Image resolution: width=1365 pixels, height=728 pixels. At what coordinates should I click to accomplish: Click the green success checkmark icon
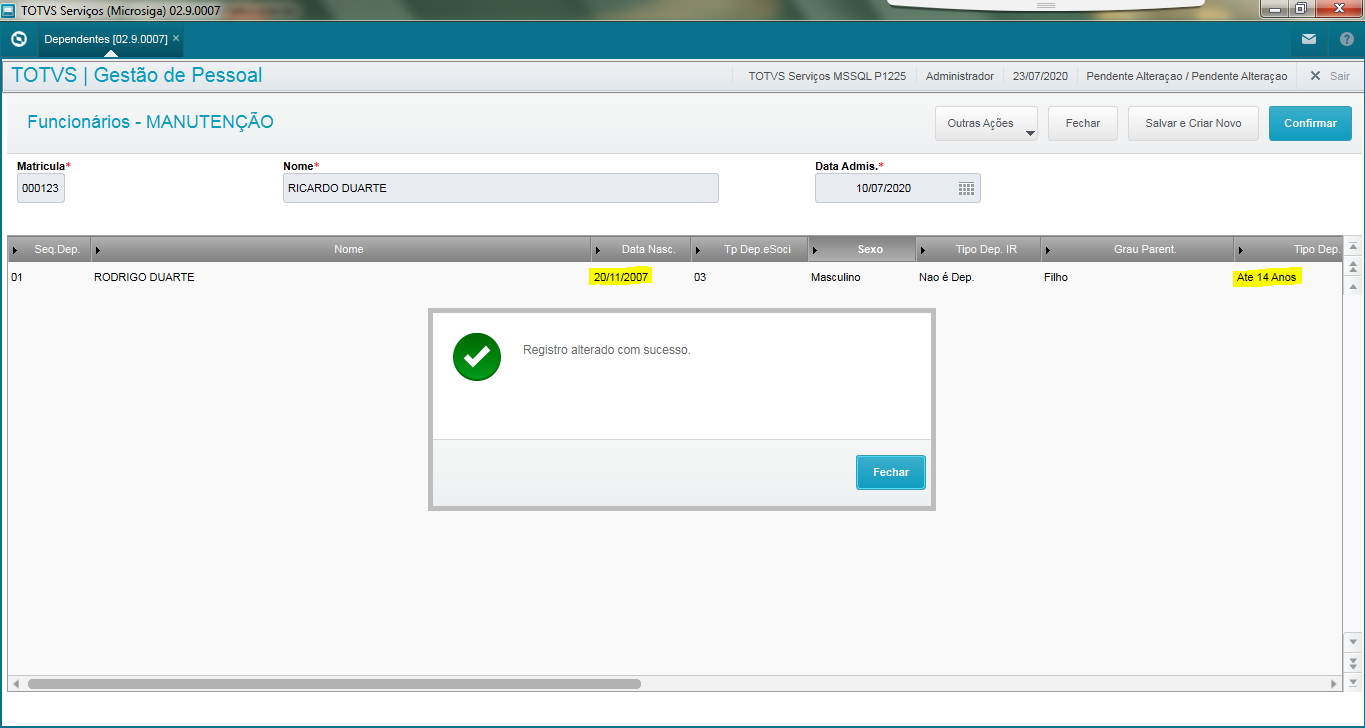pos(477,356)
